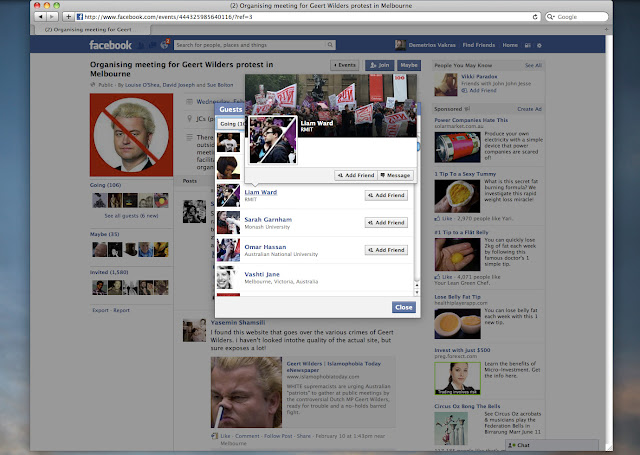Click the Maybe button
640x455 pixels.
pyautogui.click(x=409, y=65)
